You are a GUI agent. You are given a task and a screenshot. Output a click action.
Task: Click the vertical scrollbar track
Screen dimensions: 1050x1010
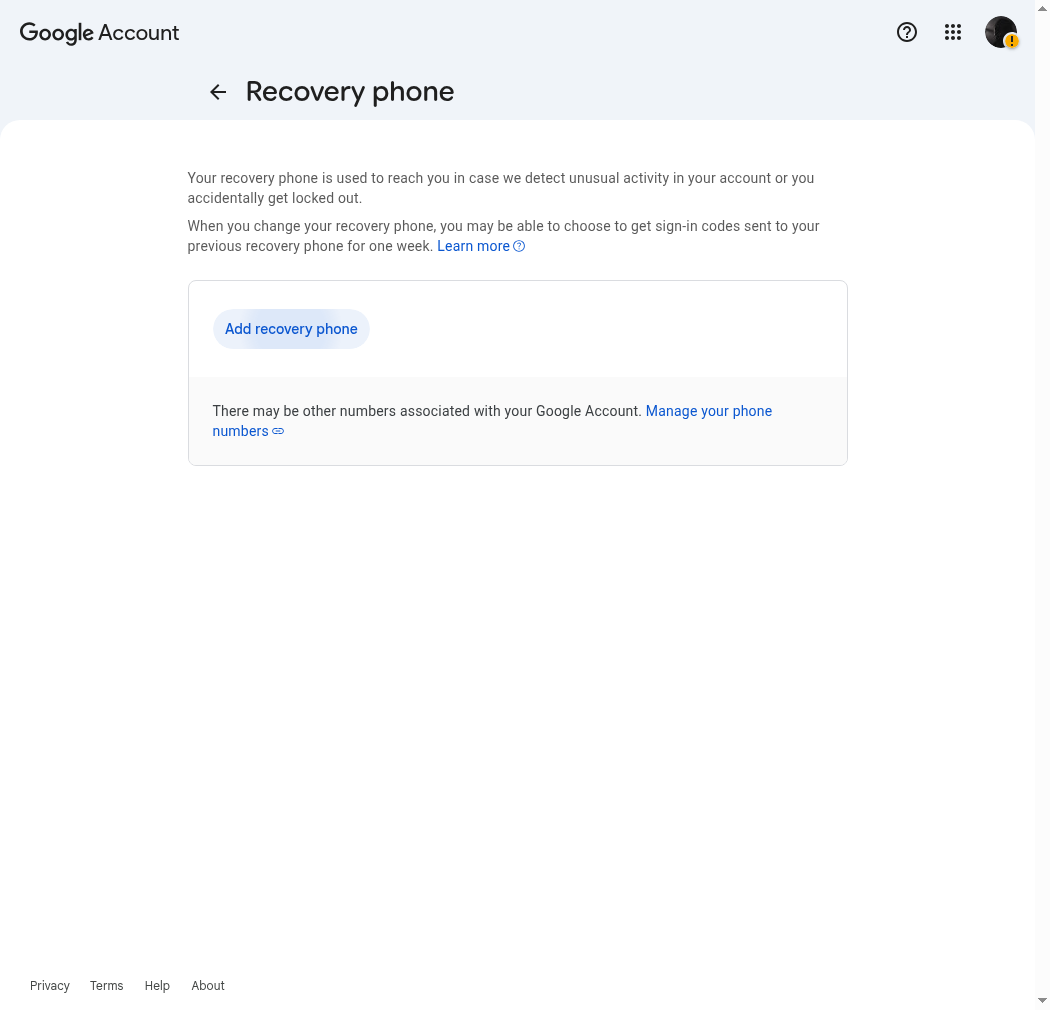tap(1042, 504)
